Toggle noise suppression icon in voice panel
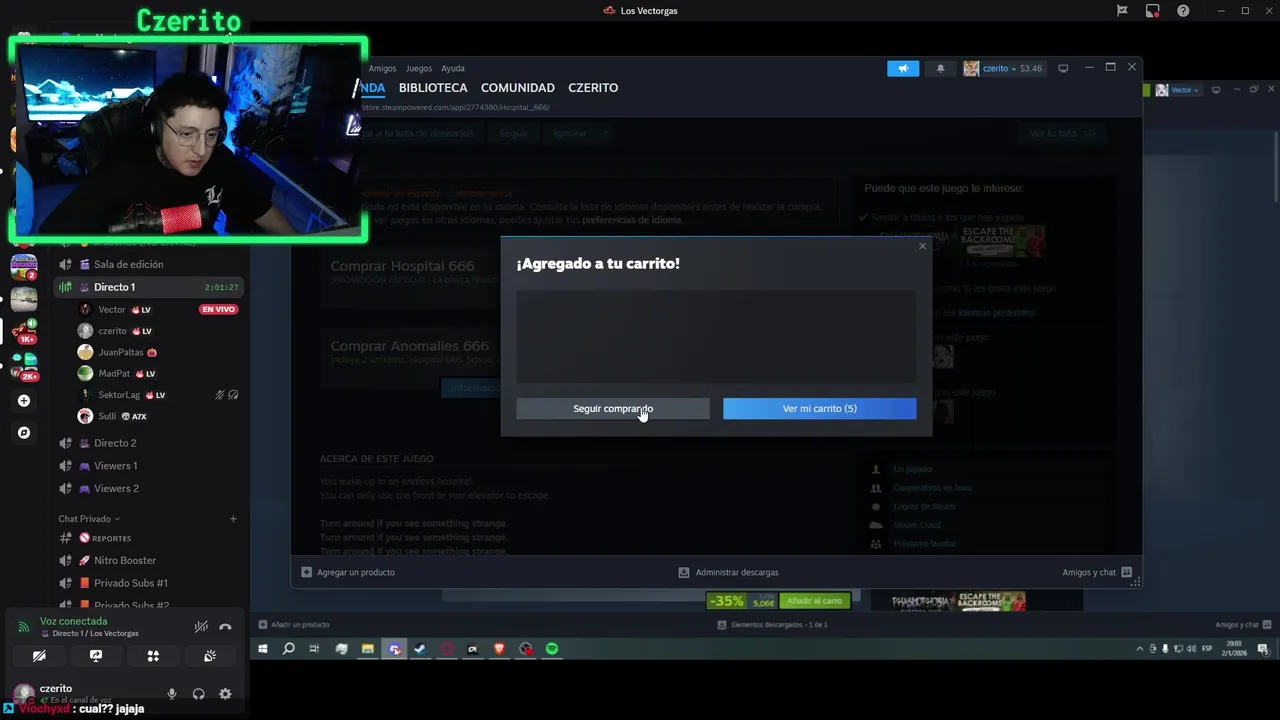Screen dimensions: 1280x720 [201, 627]
